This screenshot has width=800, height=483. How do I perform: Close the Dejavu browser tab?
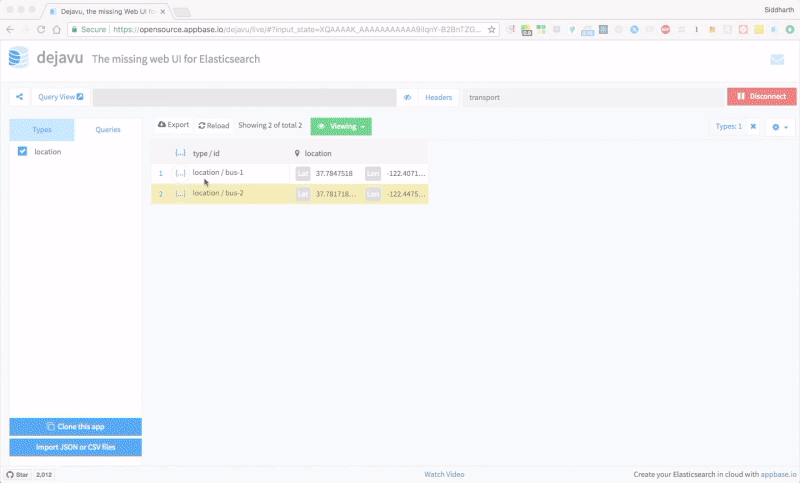click(163, 11)
